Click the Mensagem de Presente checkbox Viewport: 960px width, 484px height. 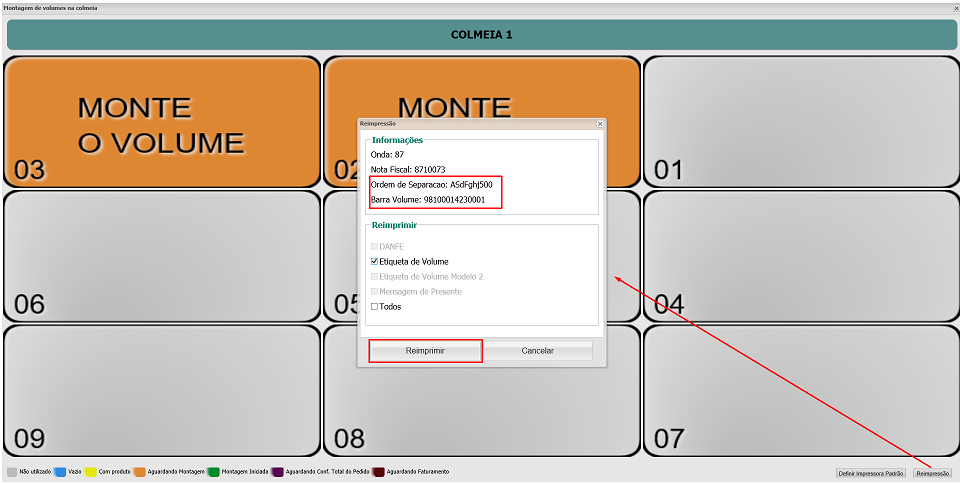pyautogui.click(x=374, y=292)
